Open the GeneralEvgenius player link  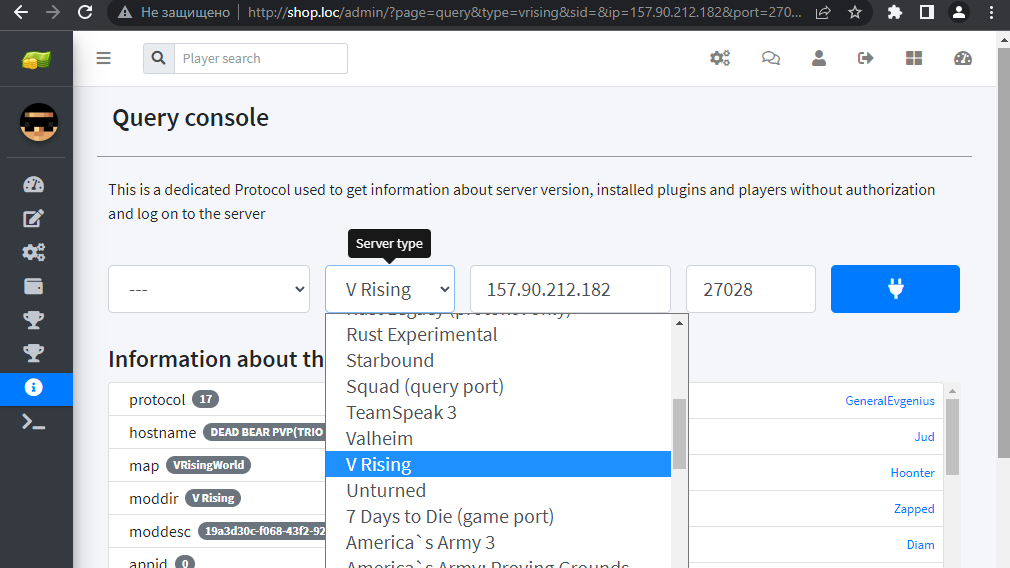(889, 401)
